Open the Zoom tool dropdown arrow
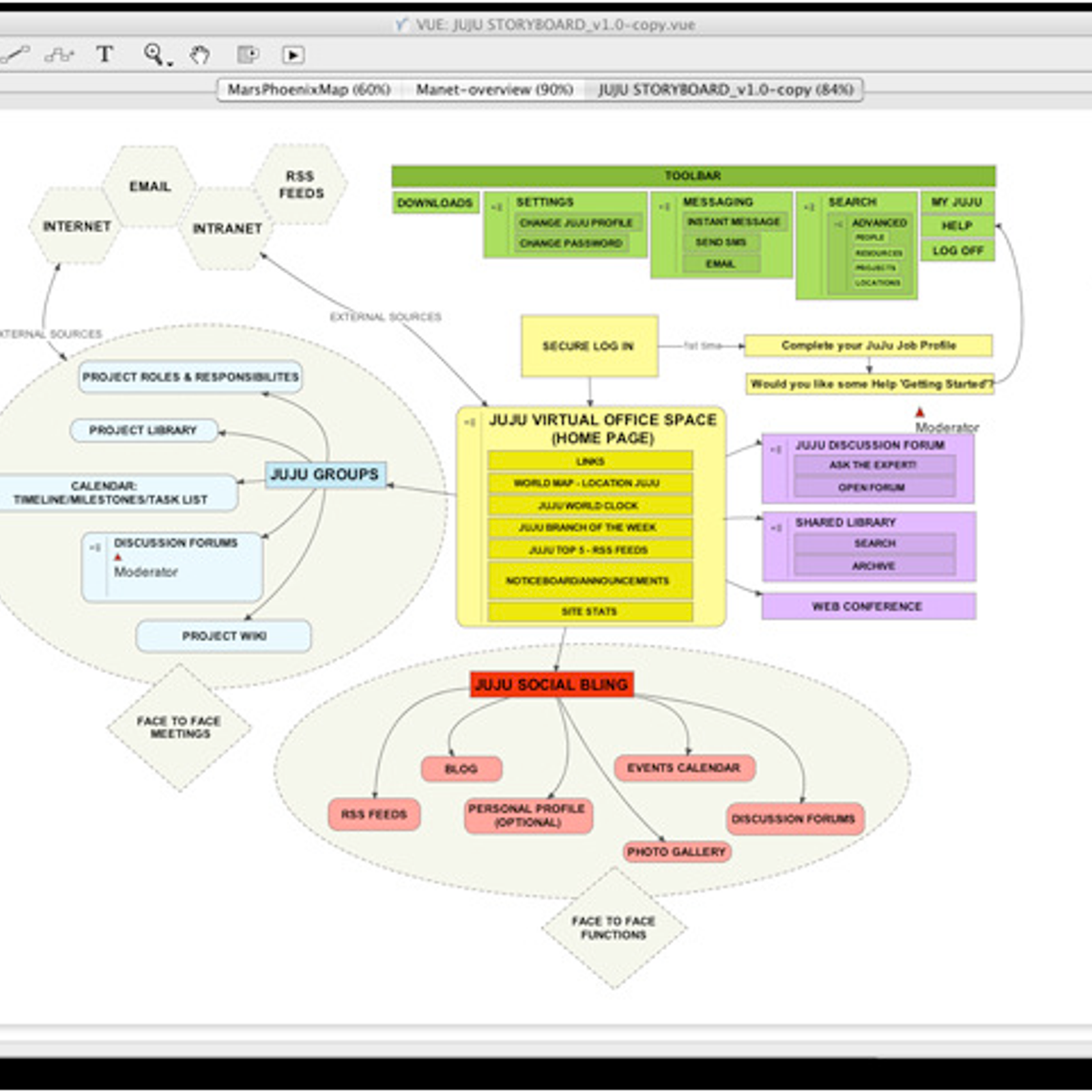The image size is (1092, 1092). tap(169, 63)
